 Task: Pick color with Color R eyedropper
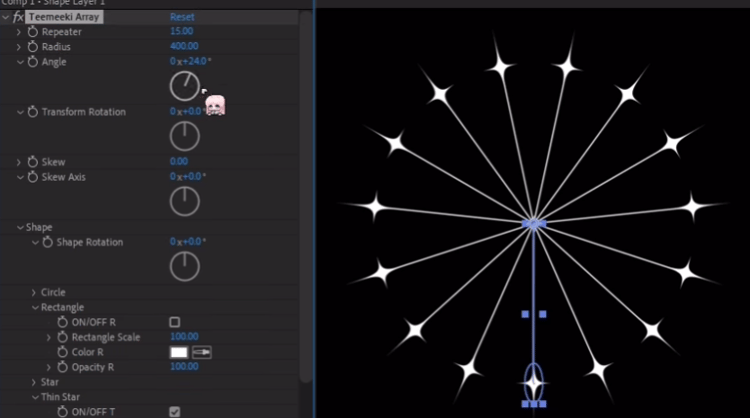point(201,352)
